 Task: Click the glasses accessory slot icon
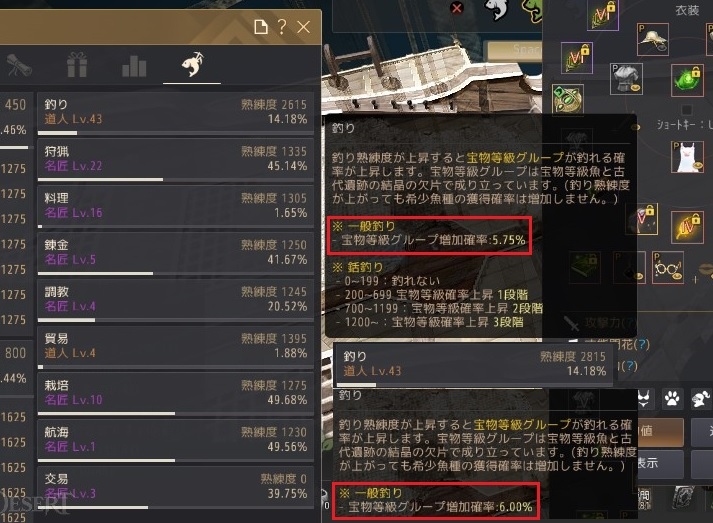668,268
